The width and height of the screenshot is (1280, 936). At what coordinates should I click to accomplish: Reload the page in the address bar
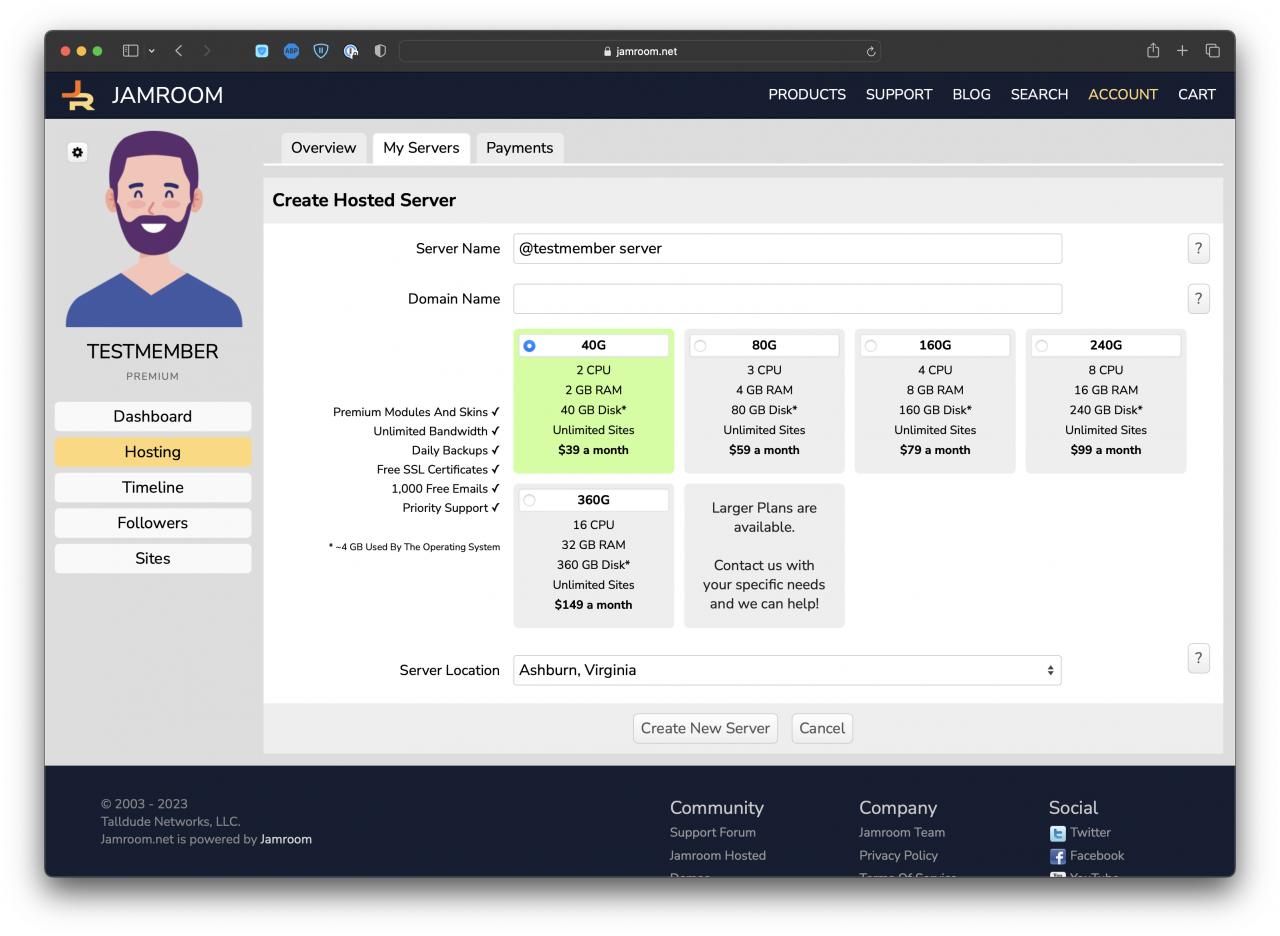871,52
